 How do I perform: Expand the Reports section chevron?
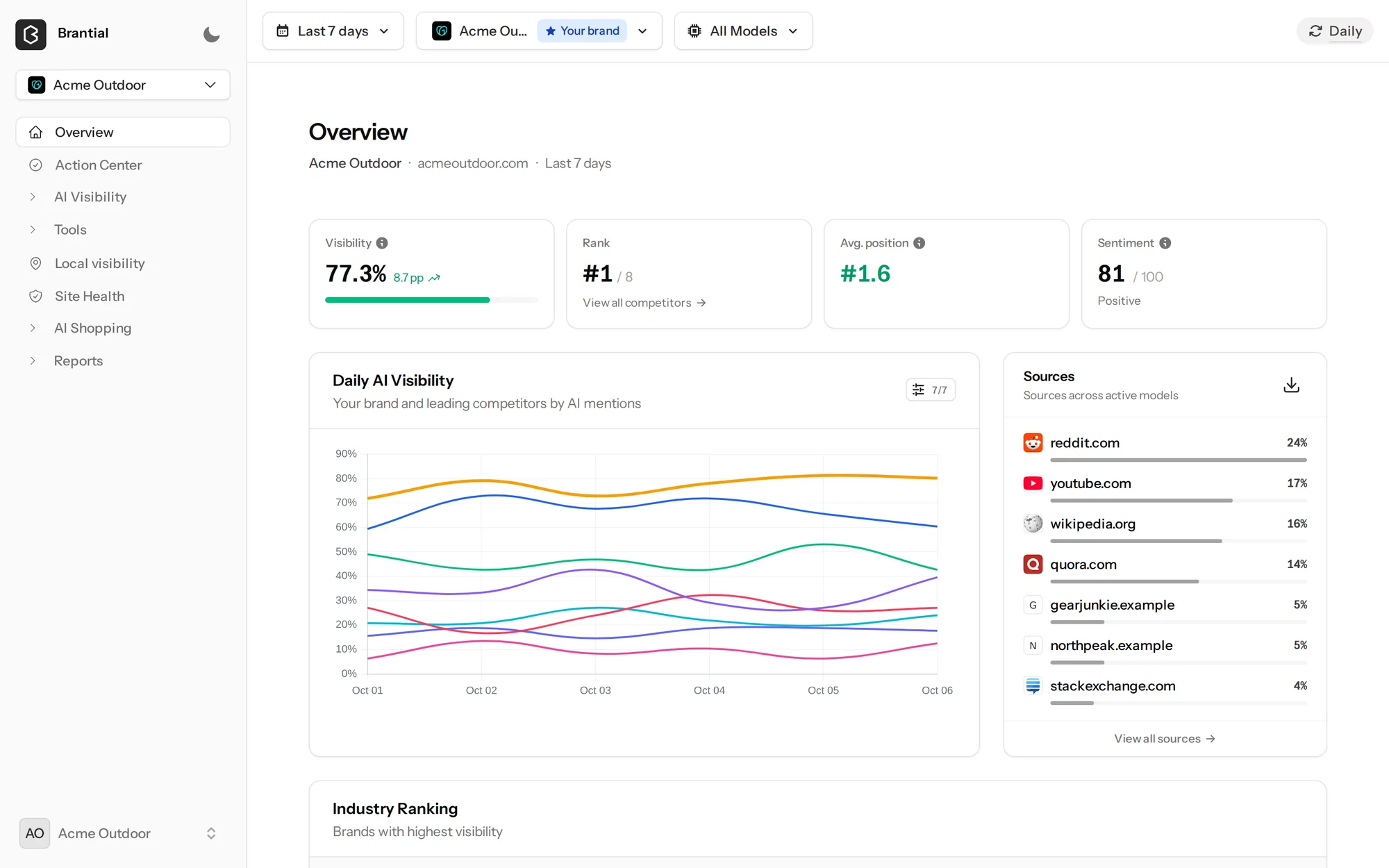click(x=33, y=361)
